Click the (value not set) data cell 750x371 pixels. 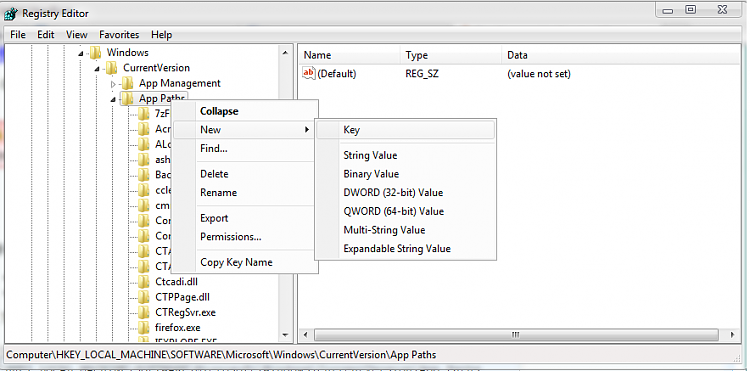pos(539,74)
